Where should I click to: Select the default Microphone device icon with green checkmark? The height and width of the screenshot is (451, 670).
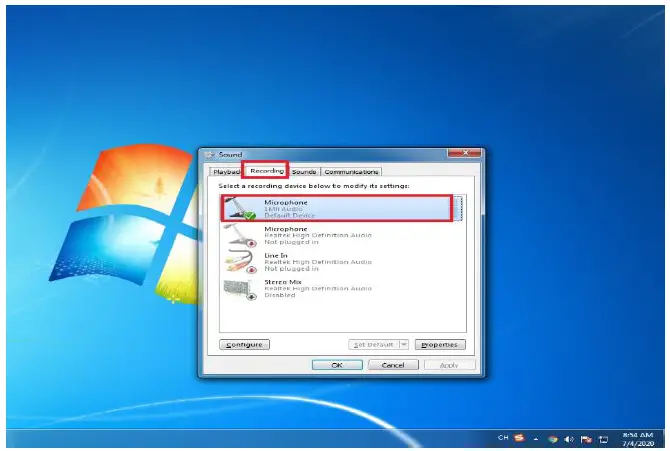click(x=240, y=209)
